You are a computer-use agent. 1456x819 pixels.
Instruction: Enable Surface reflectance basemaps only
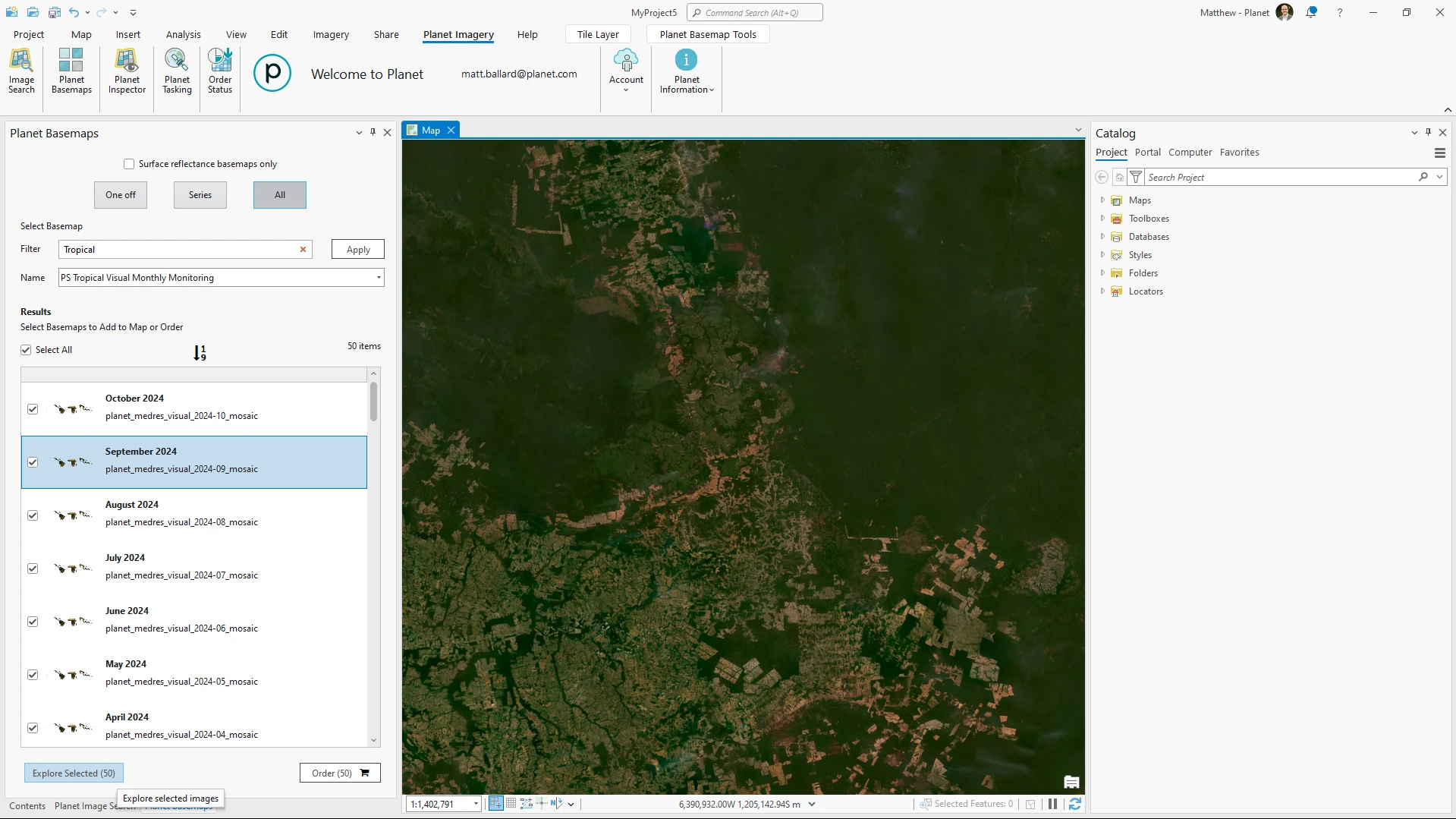pos(129,164)
